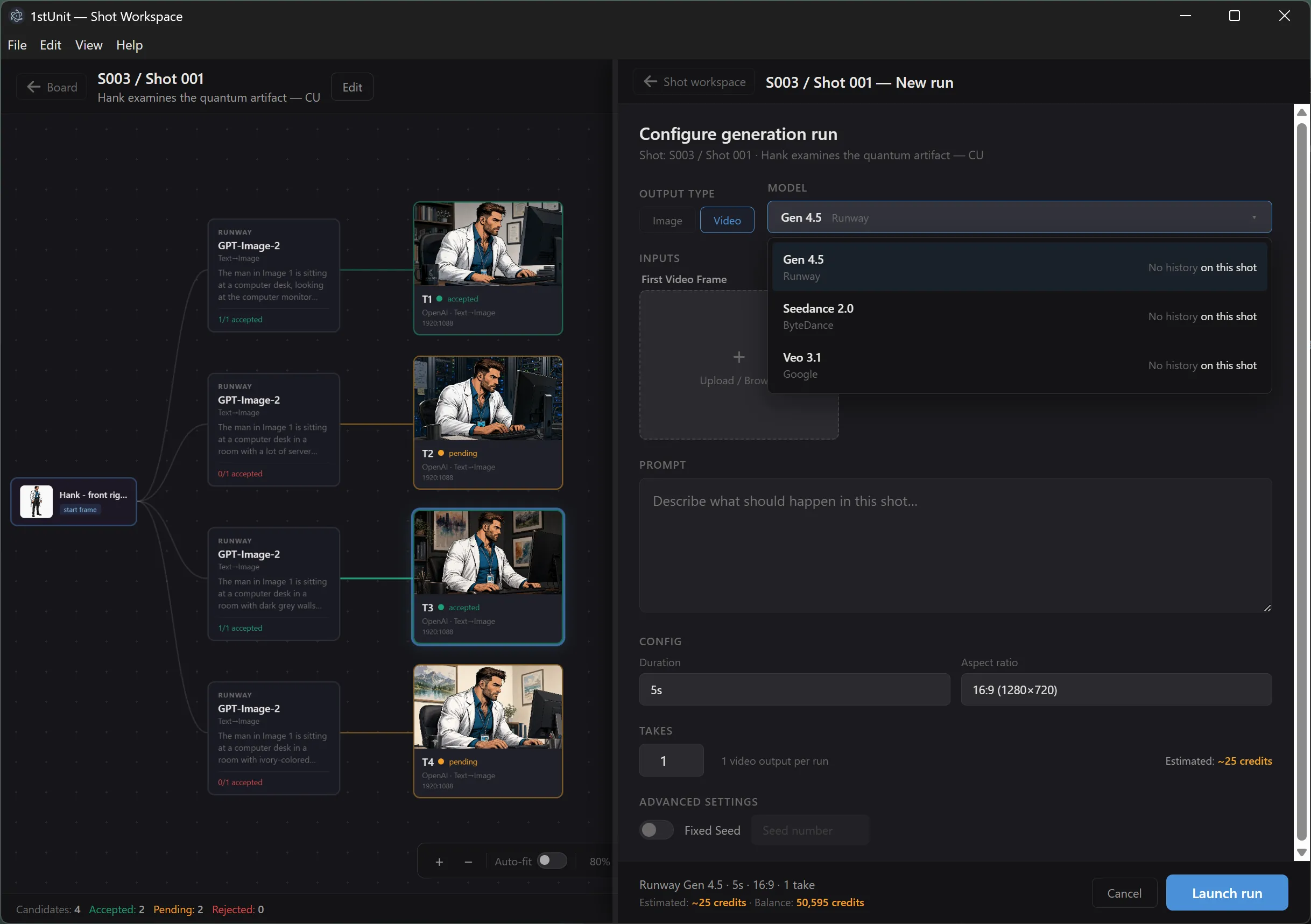Maximize the 1stUnit window

(1234, 16)
